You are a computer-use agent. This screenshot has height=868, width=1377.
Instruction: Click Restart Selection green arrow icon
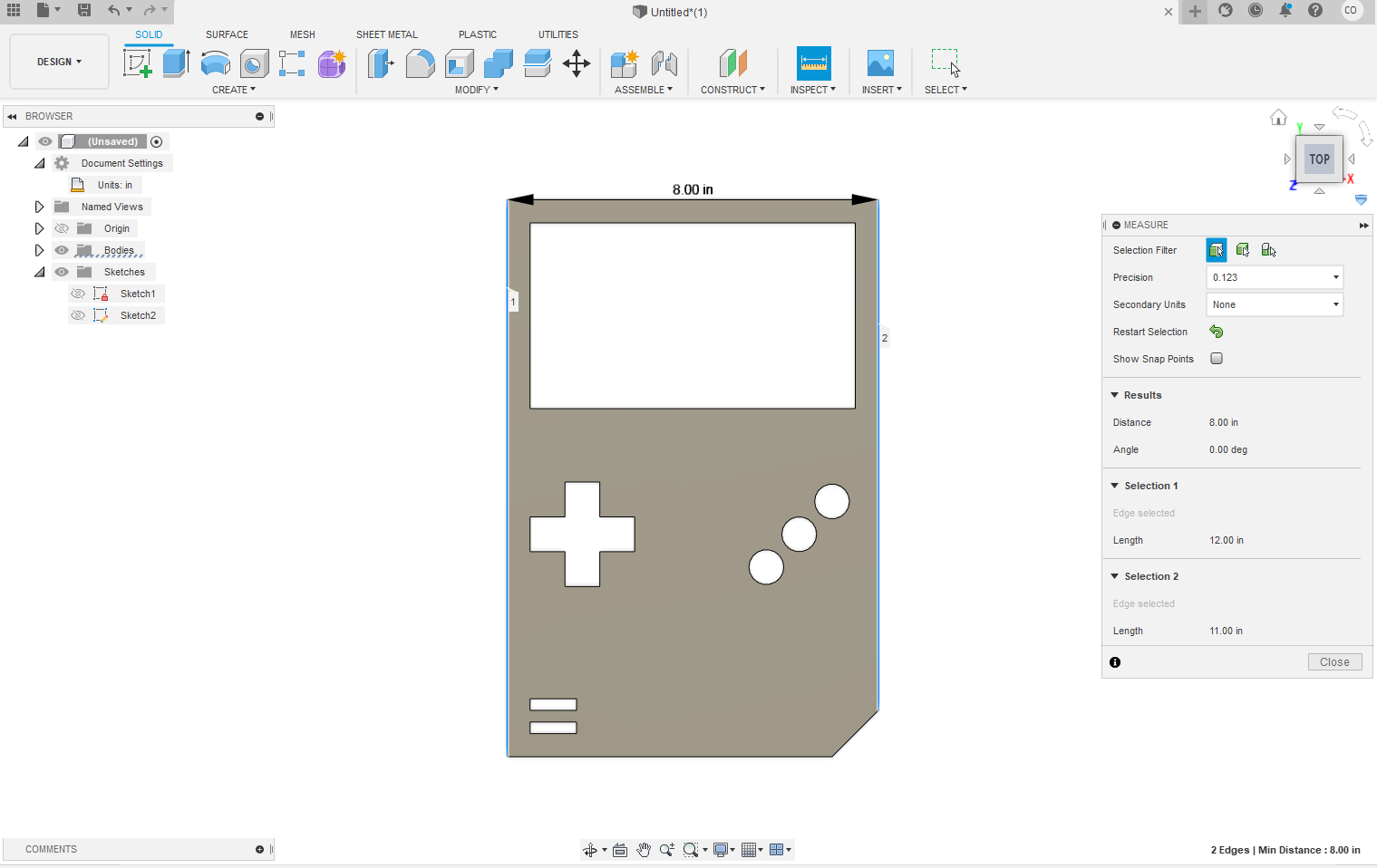1217,332
